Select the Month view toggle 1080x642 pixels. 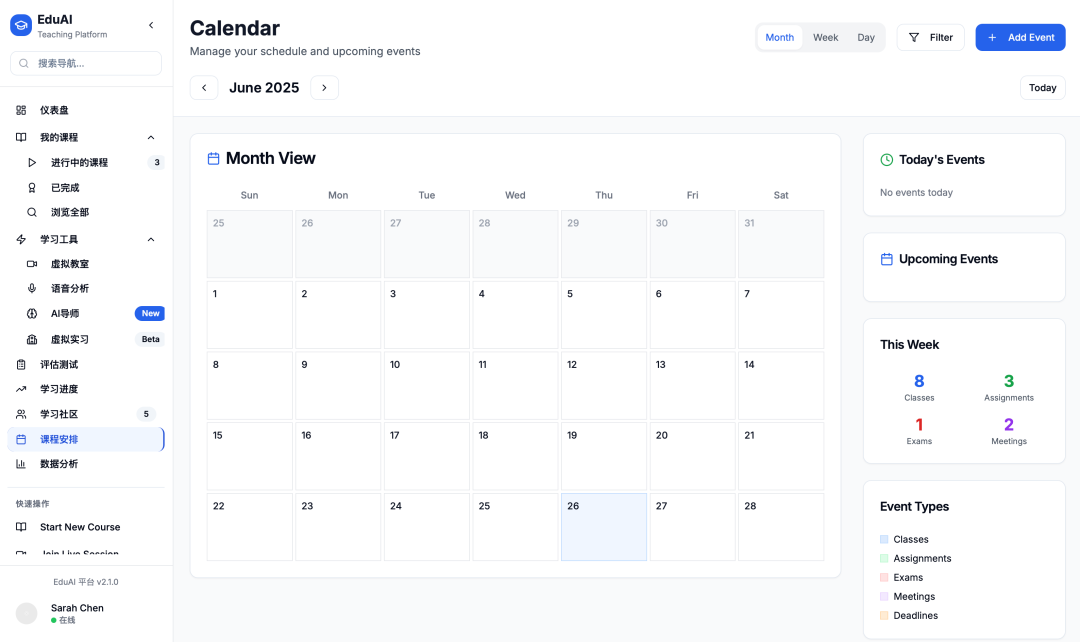pyautogui.click(x=779, y=38)
